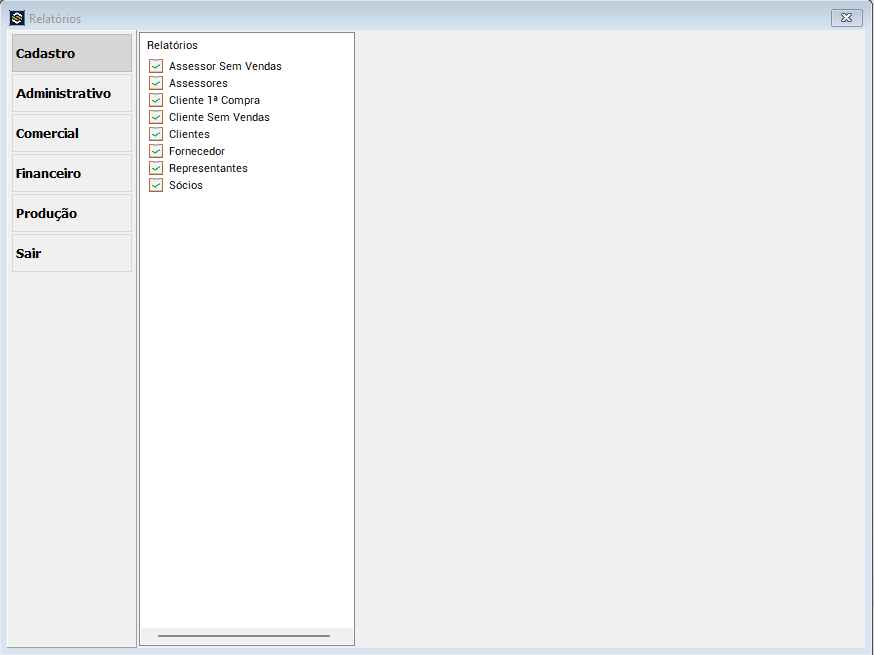Click the Assessores report clipboard icon
Image resolution: width=874 pixels, height=655 pixels.
[156, 83]
